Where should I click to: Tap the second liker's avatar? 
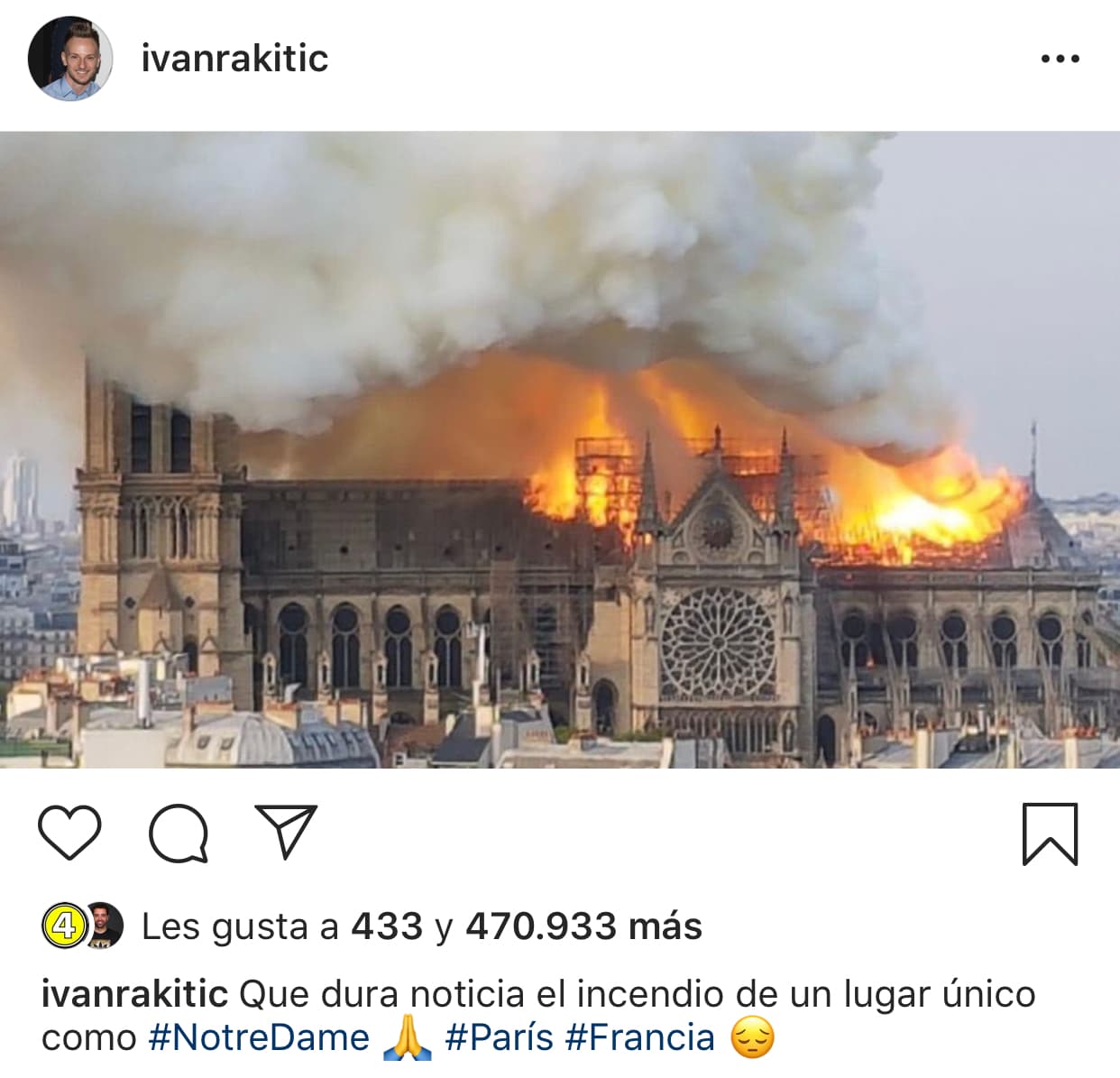point(104,926)
